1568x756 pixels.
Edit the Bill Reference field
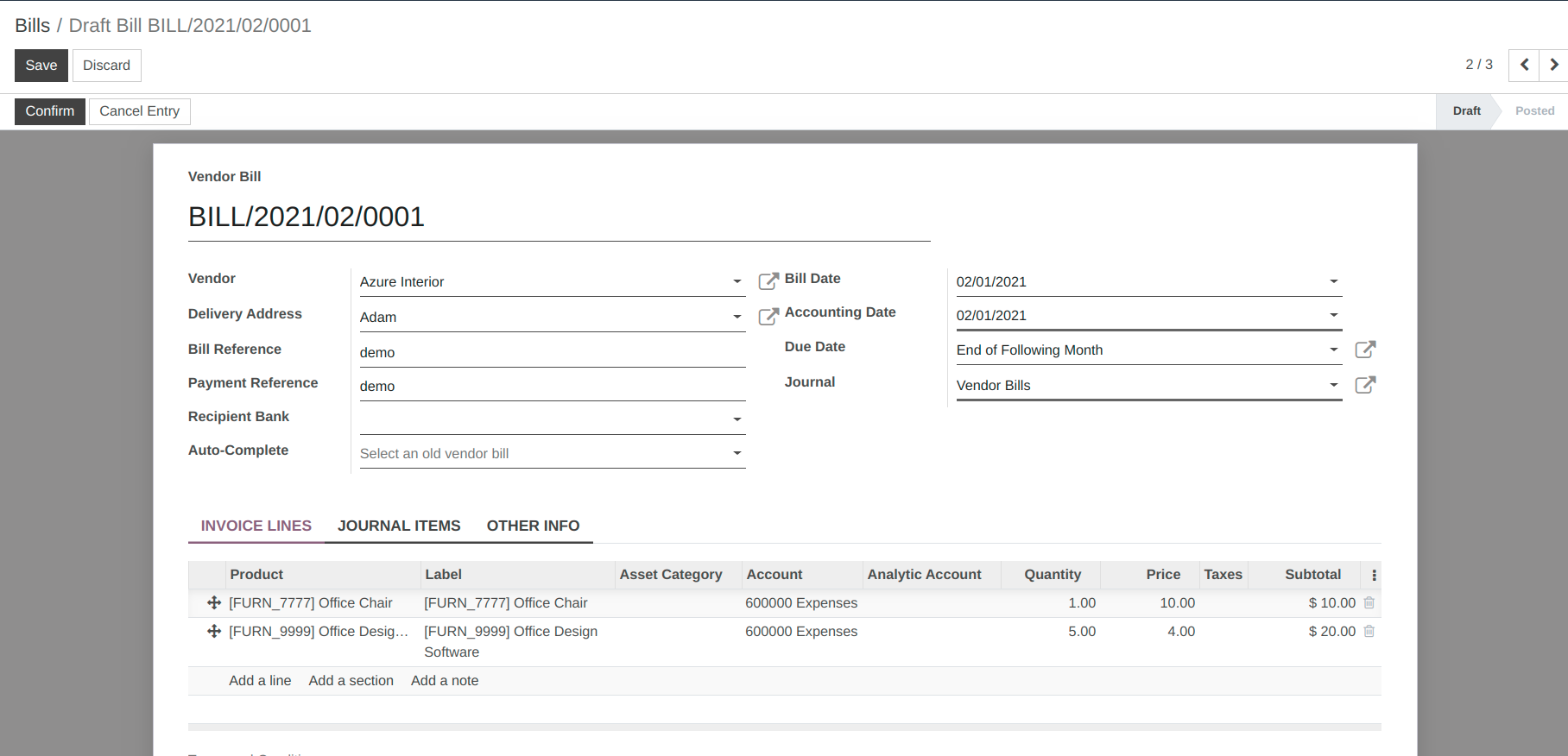coord(553,352)
